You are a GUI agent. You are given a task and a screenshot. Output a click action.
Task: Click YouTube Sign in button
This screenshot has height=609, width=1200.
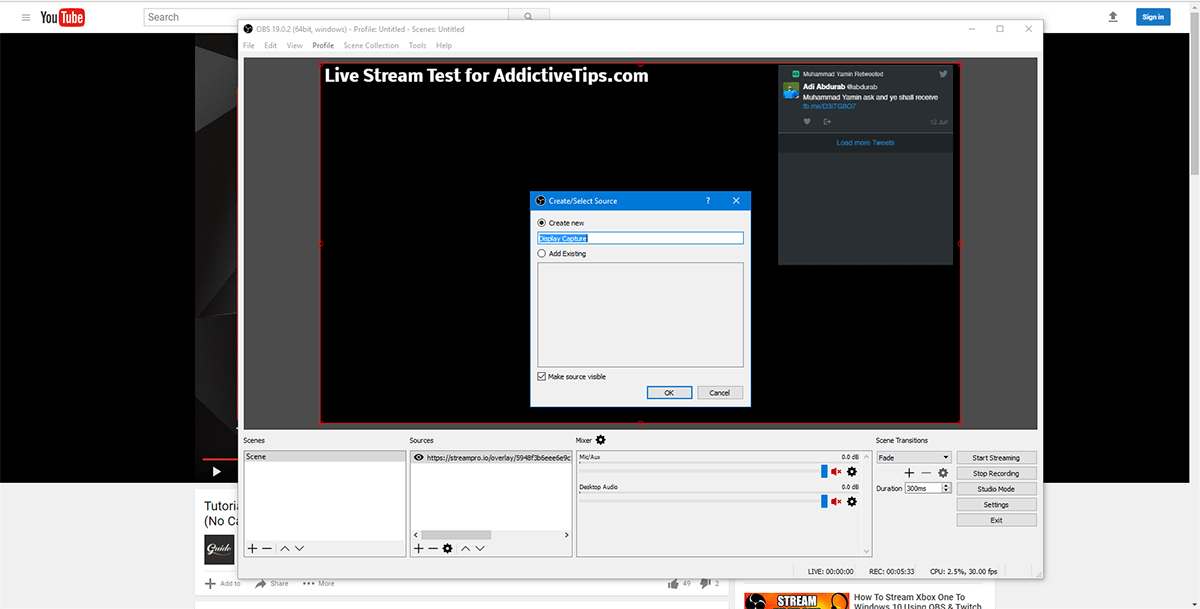(1153, 17)
